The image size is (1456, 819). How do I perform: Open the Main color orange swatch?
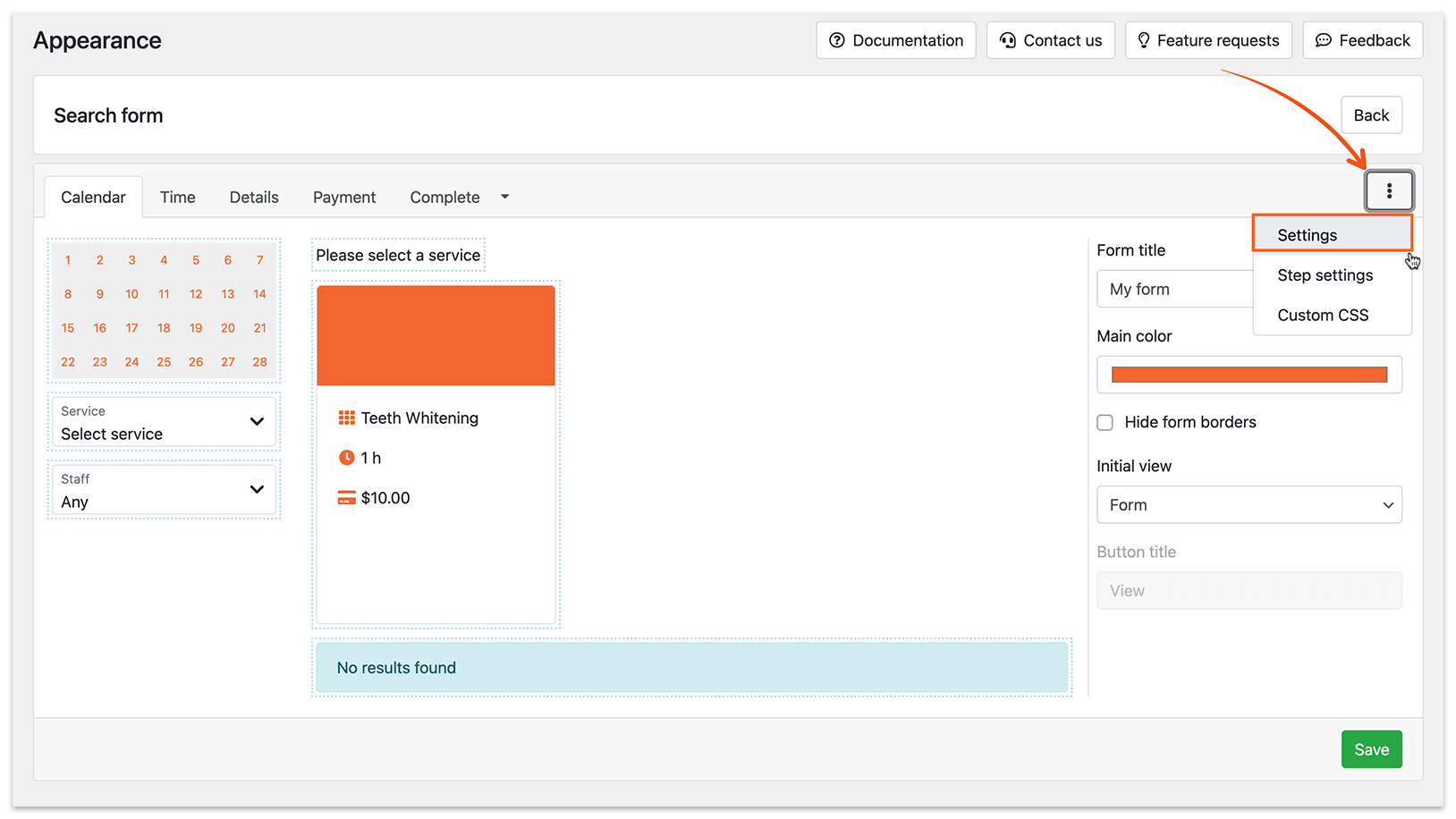pyautogui.click(x=1249, y=375)
